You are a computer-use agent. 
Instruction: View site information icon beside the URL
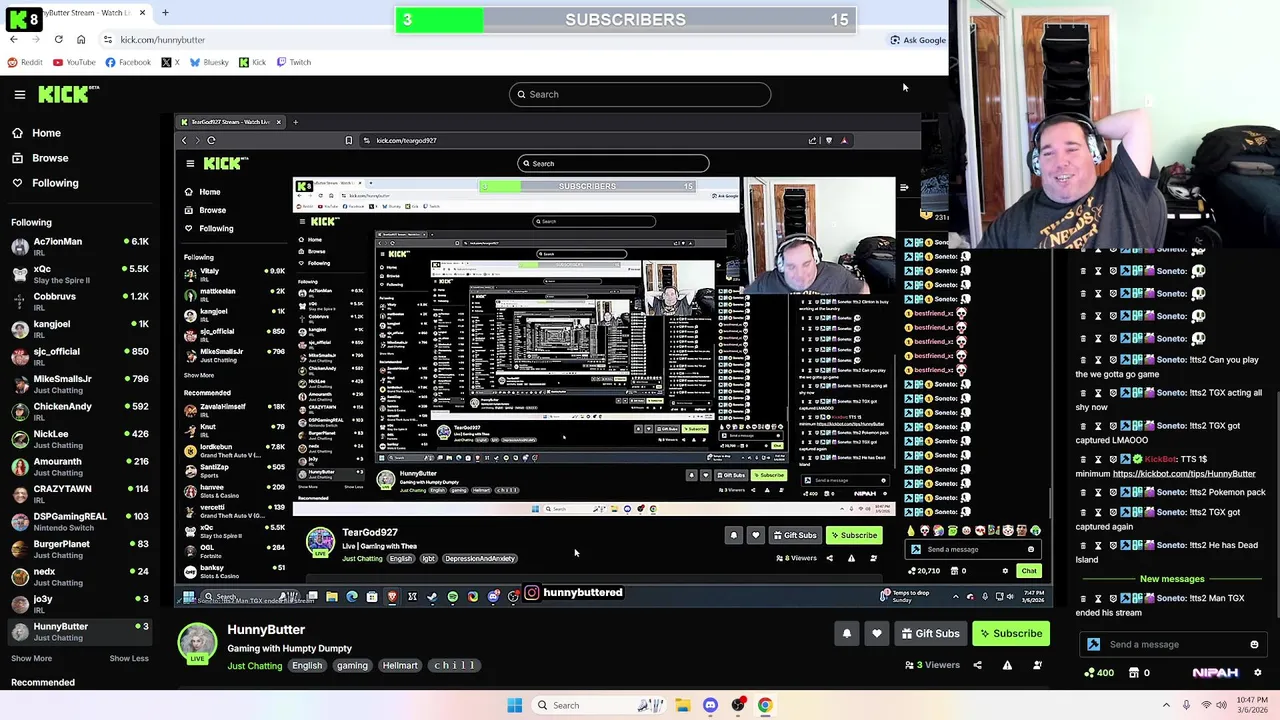[107, 40]
